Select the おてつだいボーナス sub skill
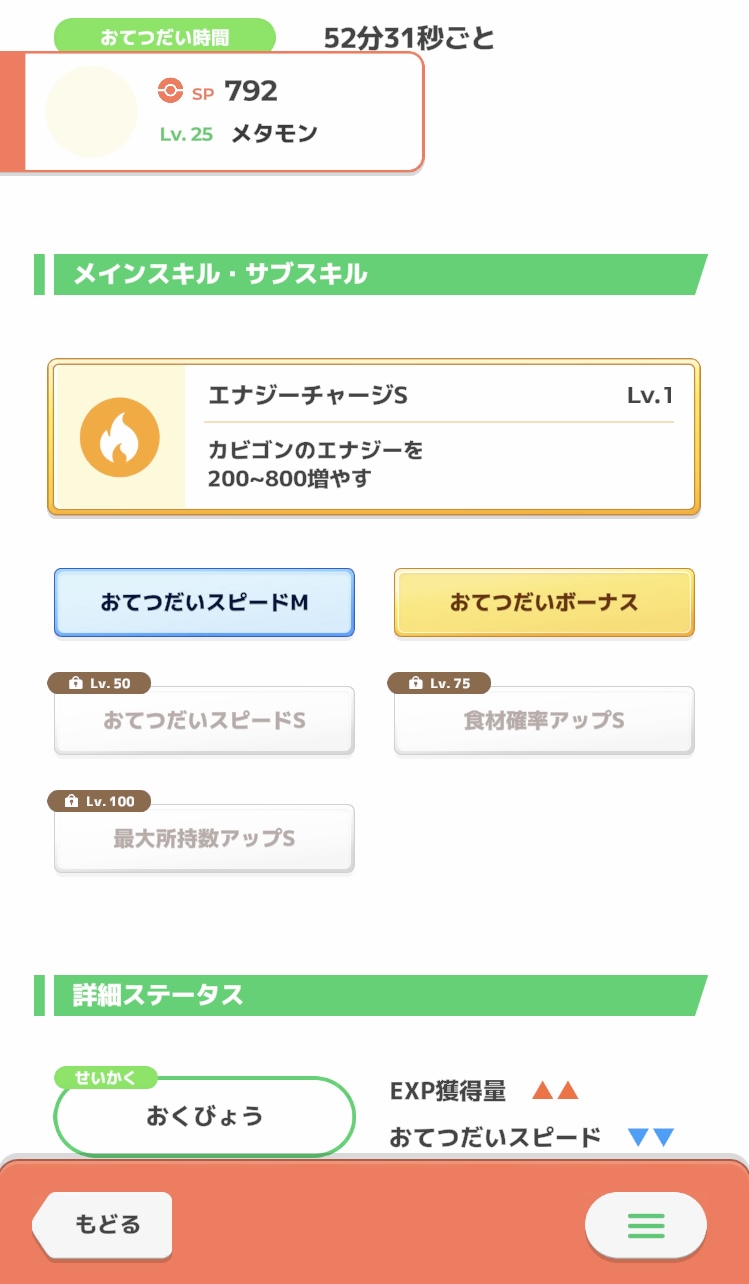Screen dimensions: 749x1284 [x=544, y=603]
